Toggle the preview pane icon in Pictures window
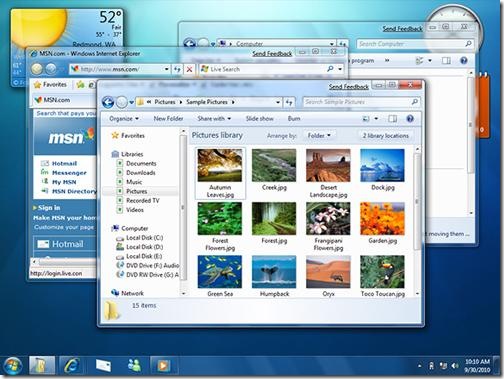The height and width of the screenshot is (379, 504). point(392,119)
